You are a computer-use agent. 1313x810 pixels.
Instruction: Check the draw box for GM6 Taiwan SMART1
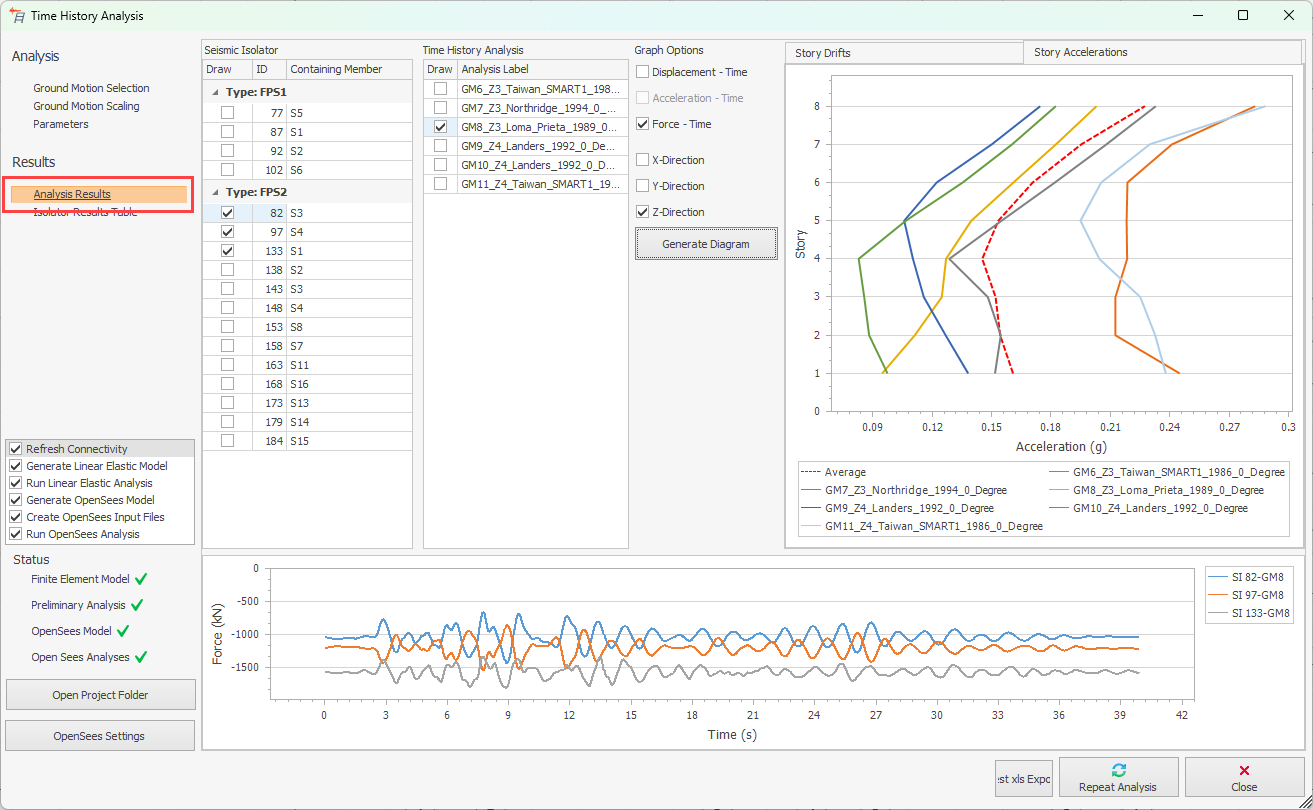coord(440,89)
